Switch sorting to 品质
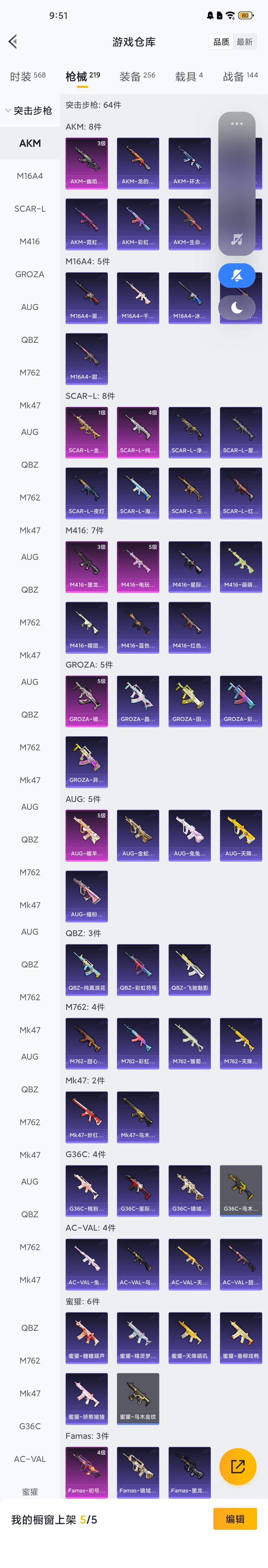268x1568 pixels. [x=221, y=42]
